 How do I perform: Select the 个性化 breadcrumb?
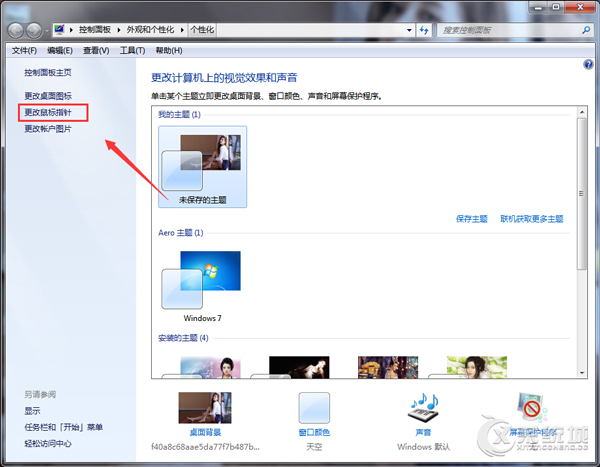click(x=202, y=30)
